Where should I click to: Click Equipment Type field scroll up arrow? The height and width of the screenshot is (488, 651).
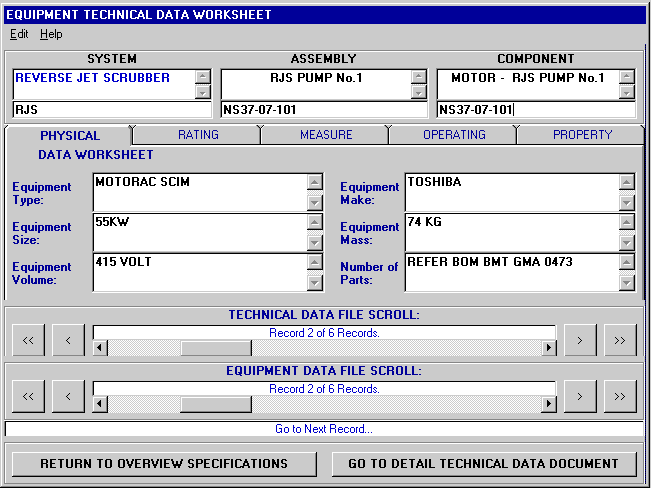(x=315, y=182)
